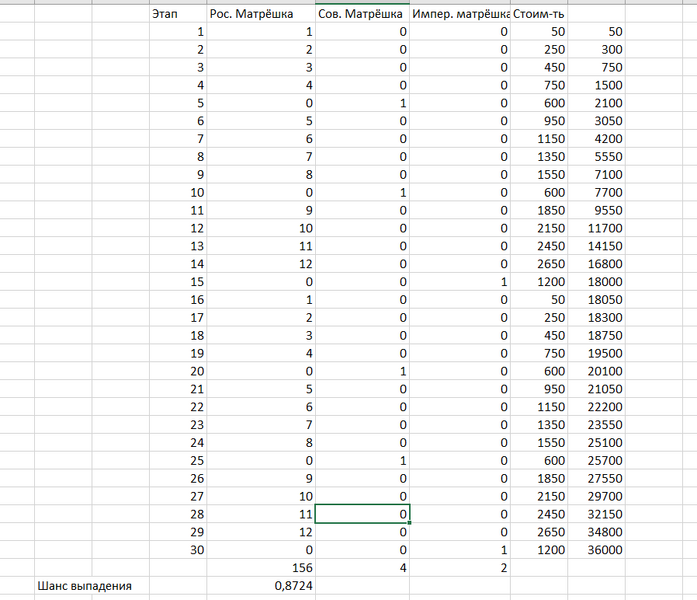Click the cumulative cell with value 300
697x600 pixels.
pos(596,49)
